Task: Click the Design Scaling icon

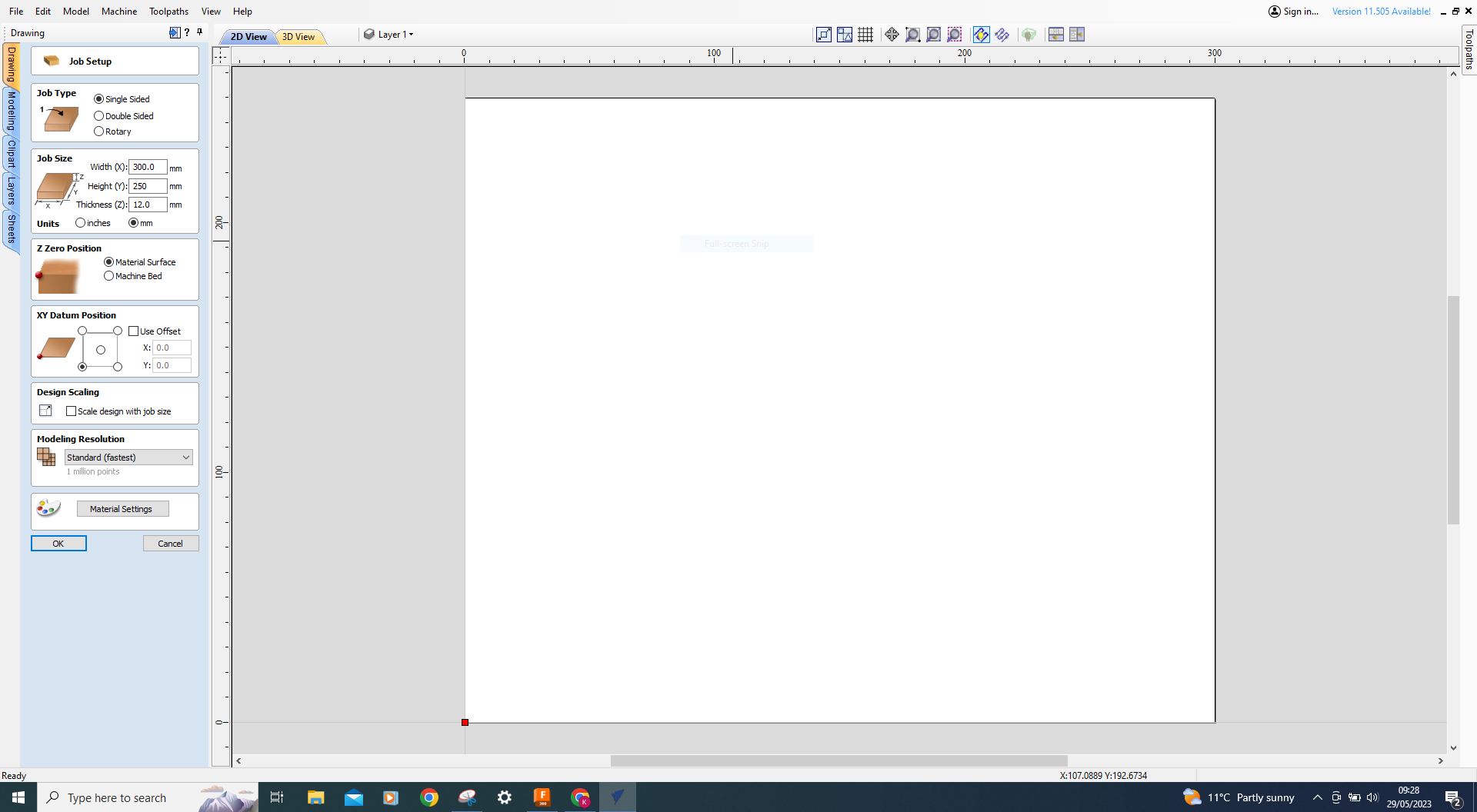Action: [x=46, y=411]
